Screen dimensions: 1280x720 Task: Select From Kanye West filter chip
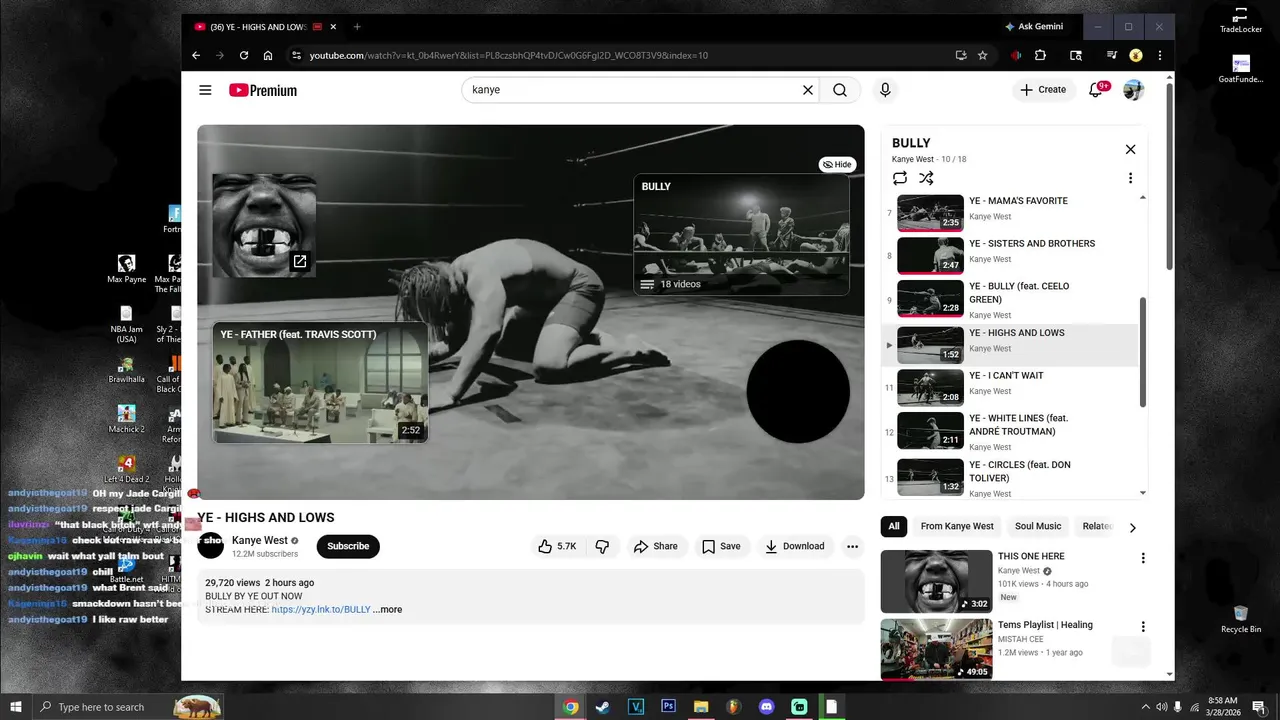957,526
